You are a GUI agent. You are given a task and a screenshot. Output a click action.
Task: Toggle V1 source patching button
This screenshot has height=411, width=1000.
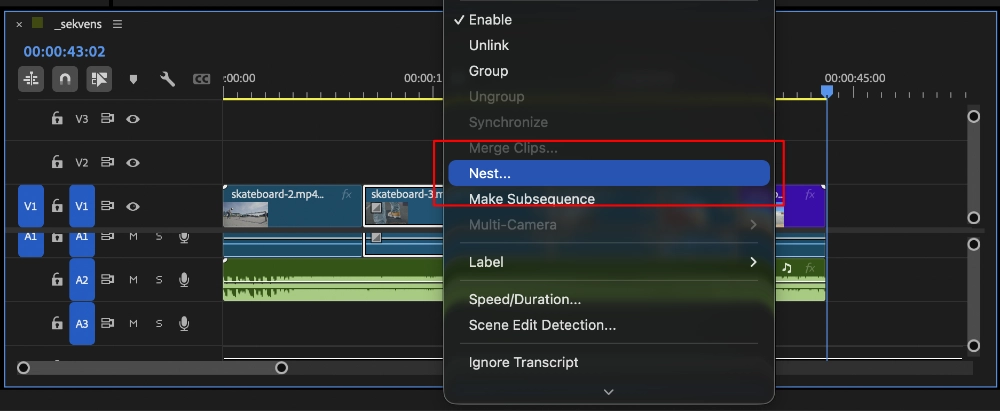click(31, 206)
